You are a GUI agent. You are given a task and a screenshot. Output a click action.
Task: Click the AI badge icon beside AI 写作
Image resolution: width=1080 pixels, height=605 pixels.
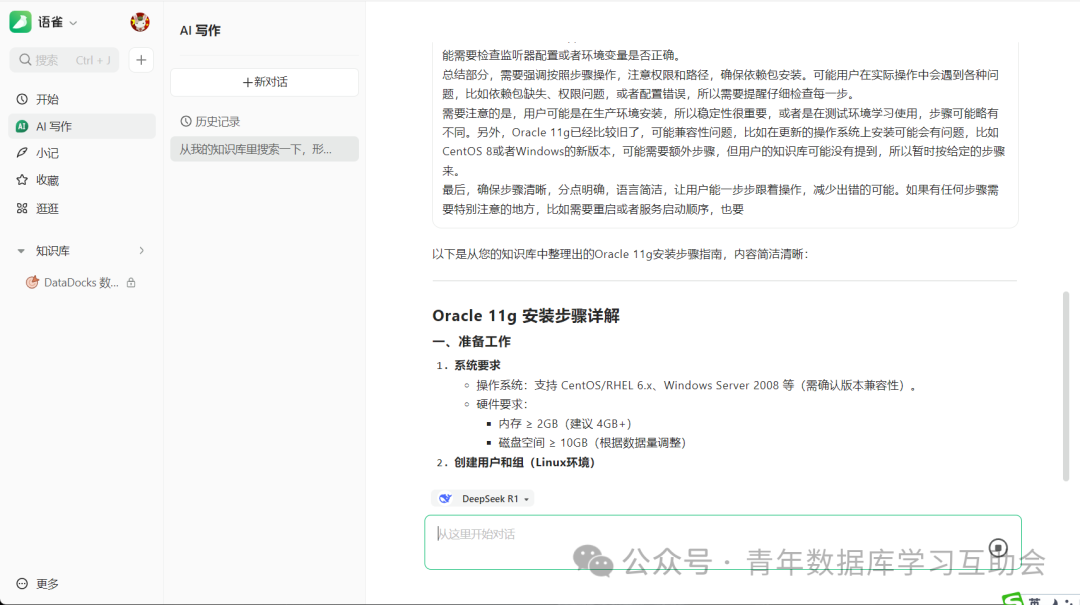(x=22, y=126)
